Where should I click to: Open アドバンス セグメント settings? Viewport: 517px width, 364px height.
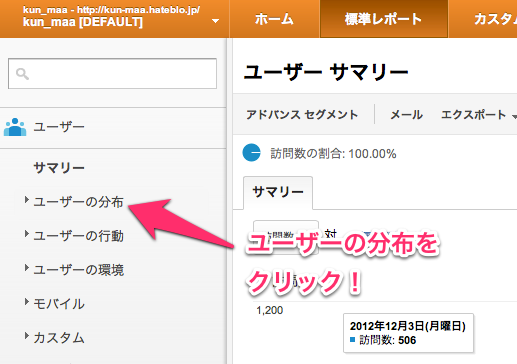point(302,115)
